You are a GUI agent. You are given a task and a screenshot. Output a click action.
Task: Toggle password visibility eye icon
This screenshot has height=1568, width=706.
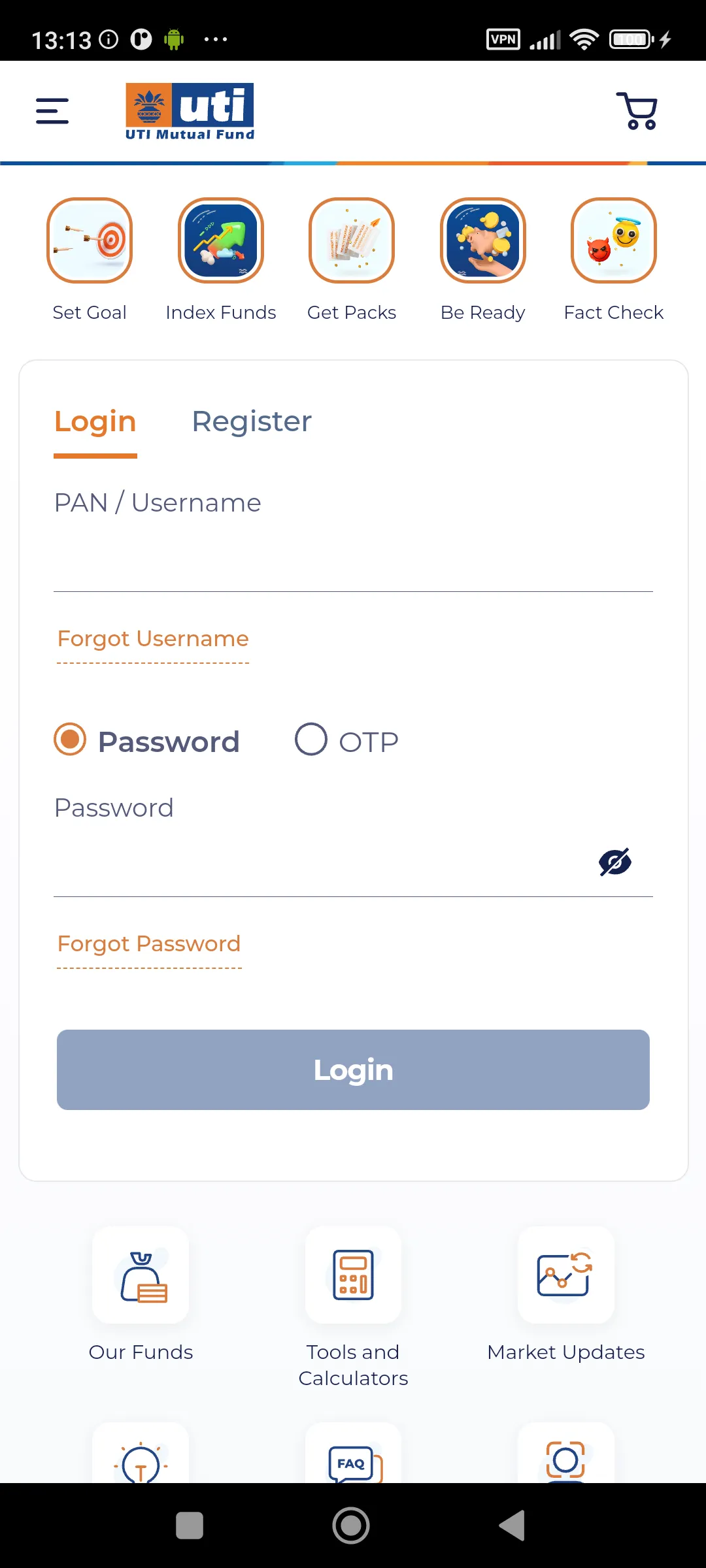click(x=615, y=862)
